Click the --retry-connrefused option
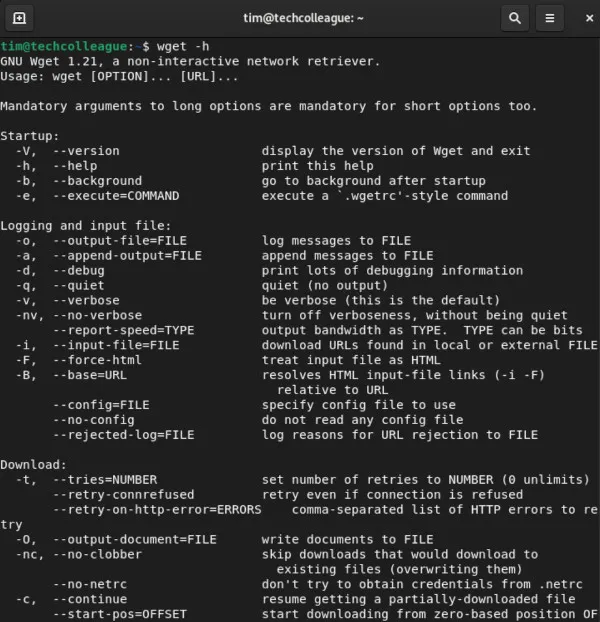The image size is (600, 622). (124, 495)
